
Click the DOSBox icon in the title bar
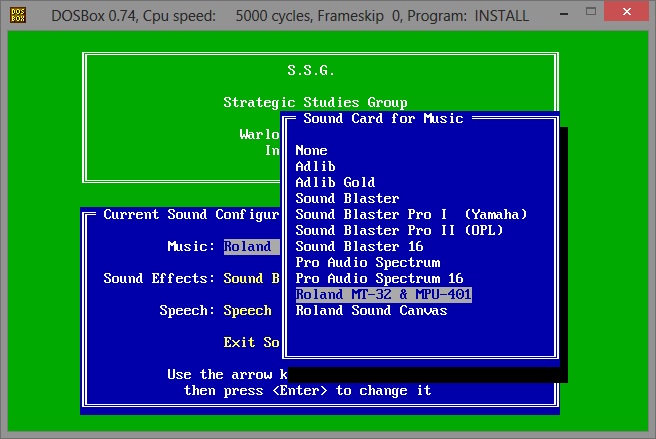(x=18, y=15)
